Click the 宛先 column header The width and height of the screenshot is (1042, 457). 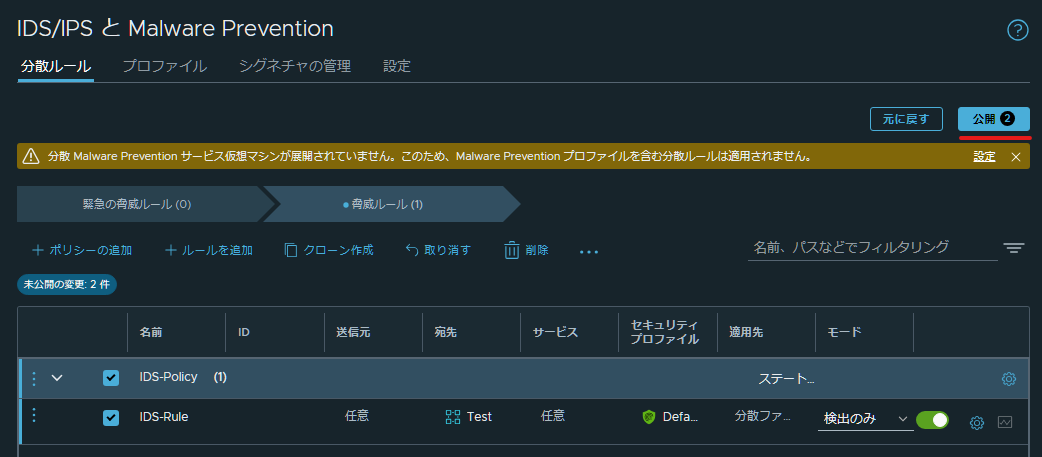pyautogui.click(x=446, y=332)
